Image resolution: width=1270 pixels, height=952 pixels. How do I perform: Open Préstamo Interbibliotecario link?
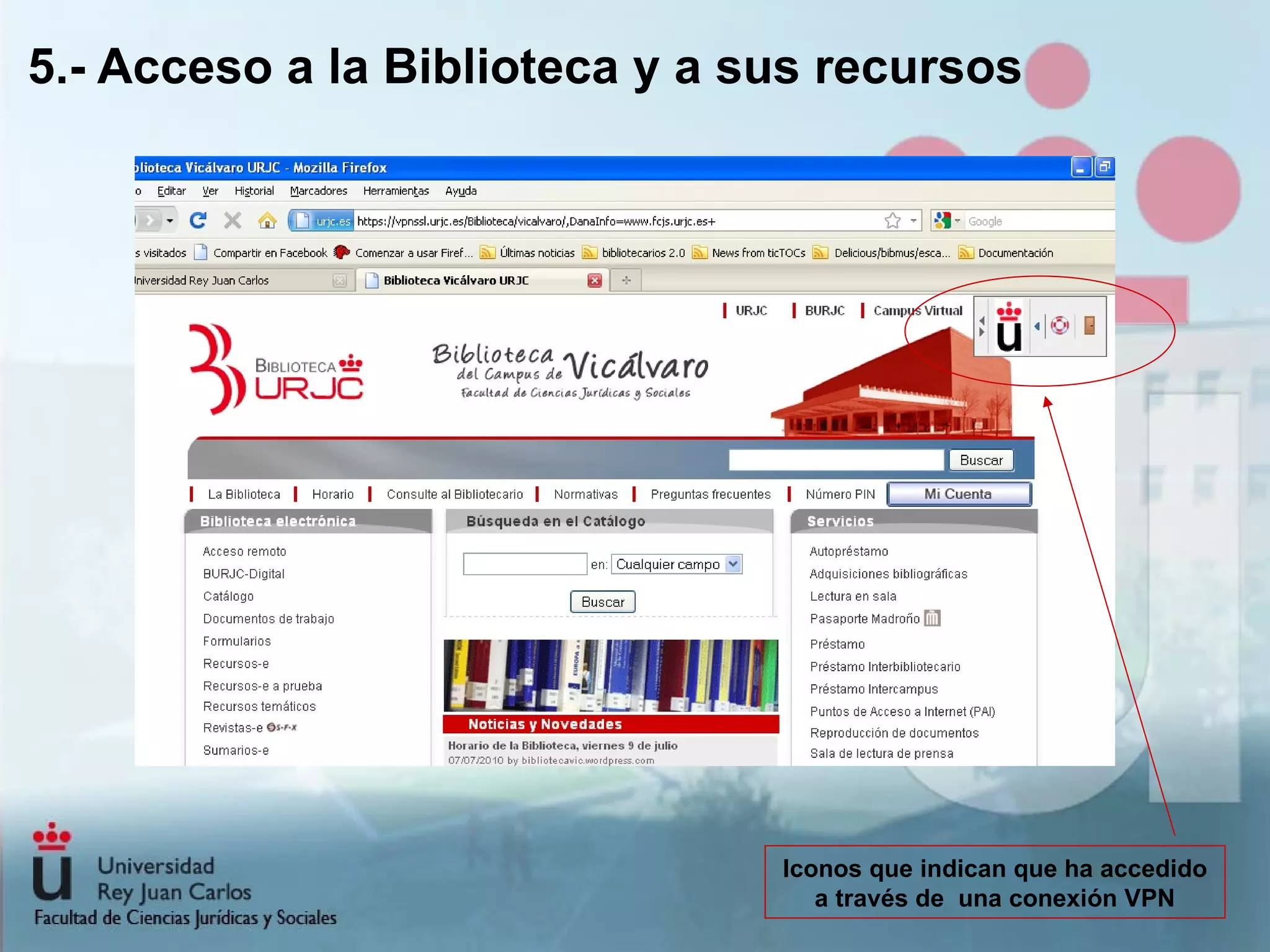point(885,666)
